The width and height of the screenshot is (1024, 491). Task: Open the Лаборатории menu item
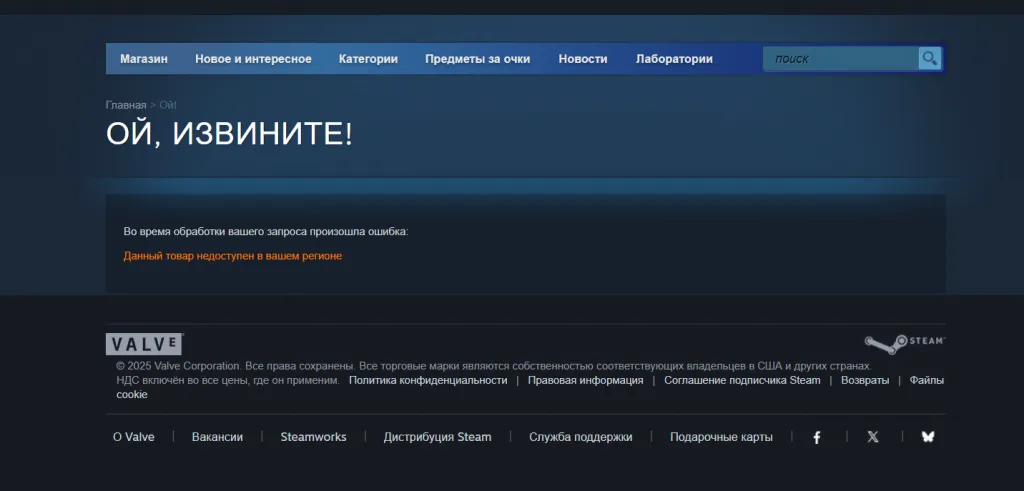click(x=674, y=59)
